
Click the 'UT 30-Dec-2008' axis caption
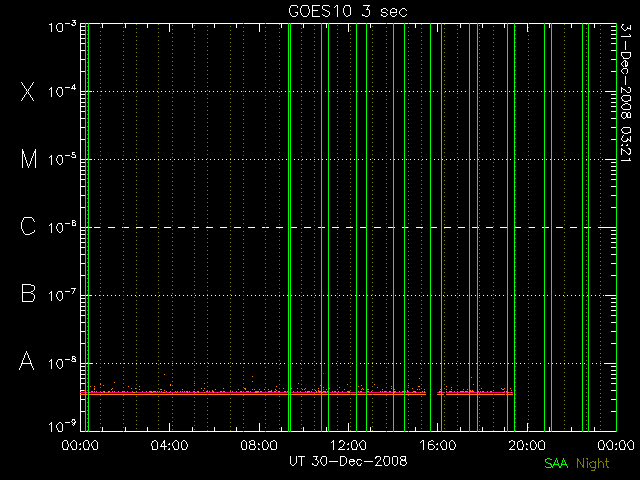348,461
